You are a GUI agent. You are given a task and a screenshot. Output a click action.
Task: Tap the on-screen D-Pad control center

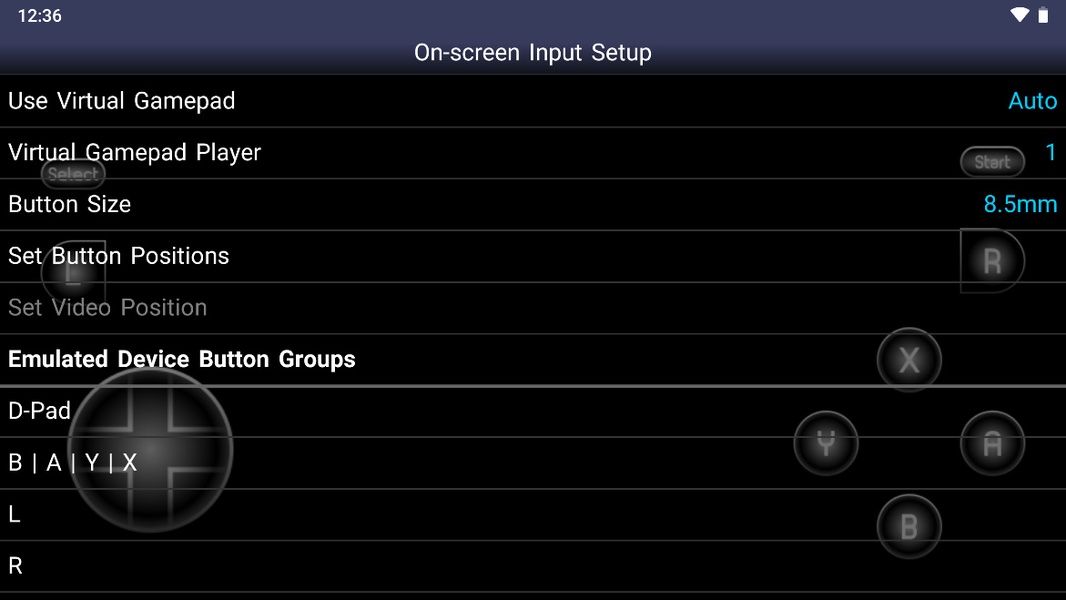tap(151, 450)
